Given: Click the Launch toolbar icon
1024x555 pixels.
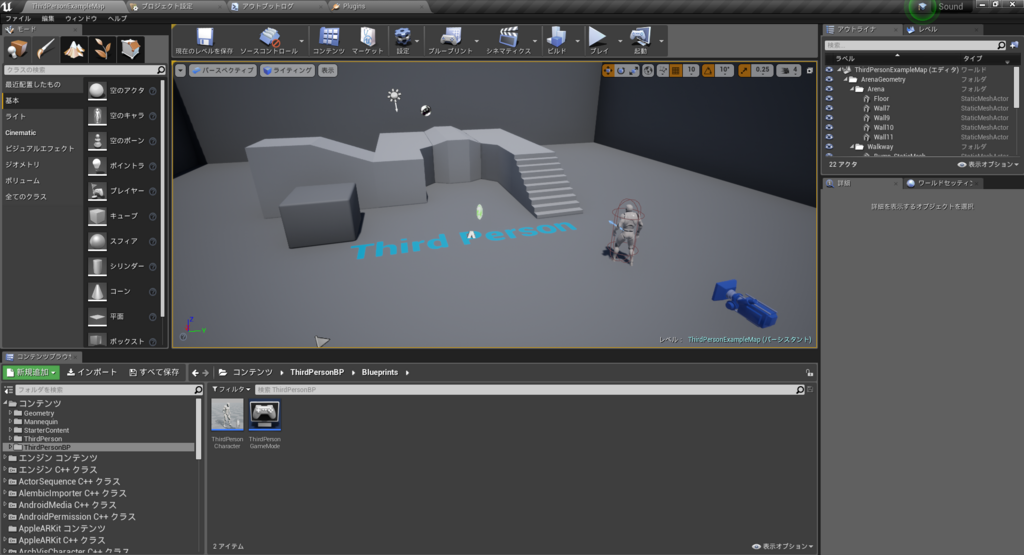Looking at the screenshot, I should point(640,37).
